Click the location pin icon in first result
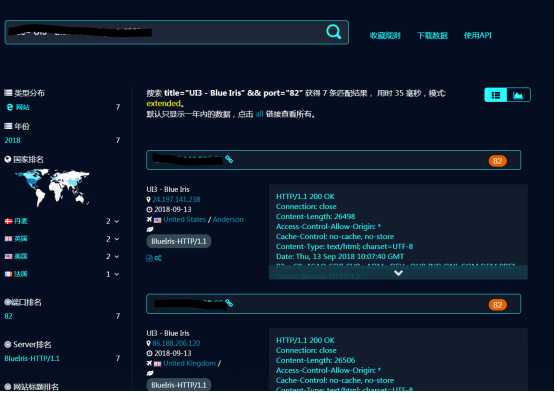This screenshot has width=557, height=393. pos(148,200)
